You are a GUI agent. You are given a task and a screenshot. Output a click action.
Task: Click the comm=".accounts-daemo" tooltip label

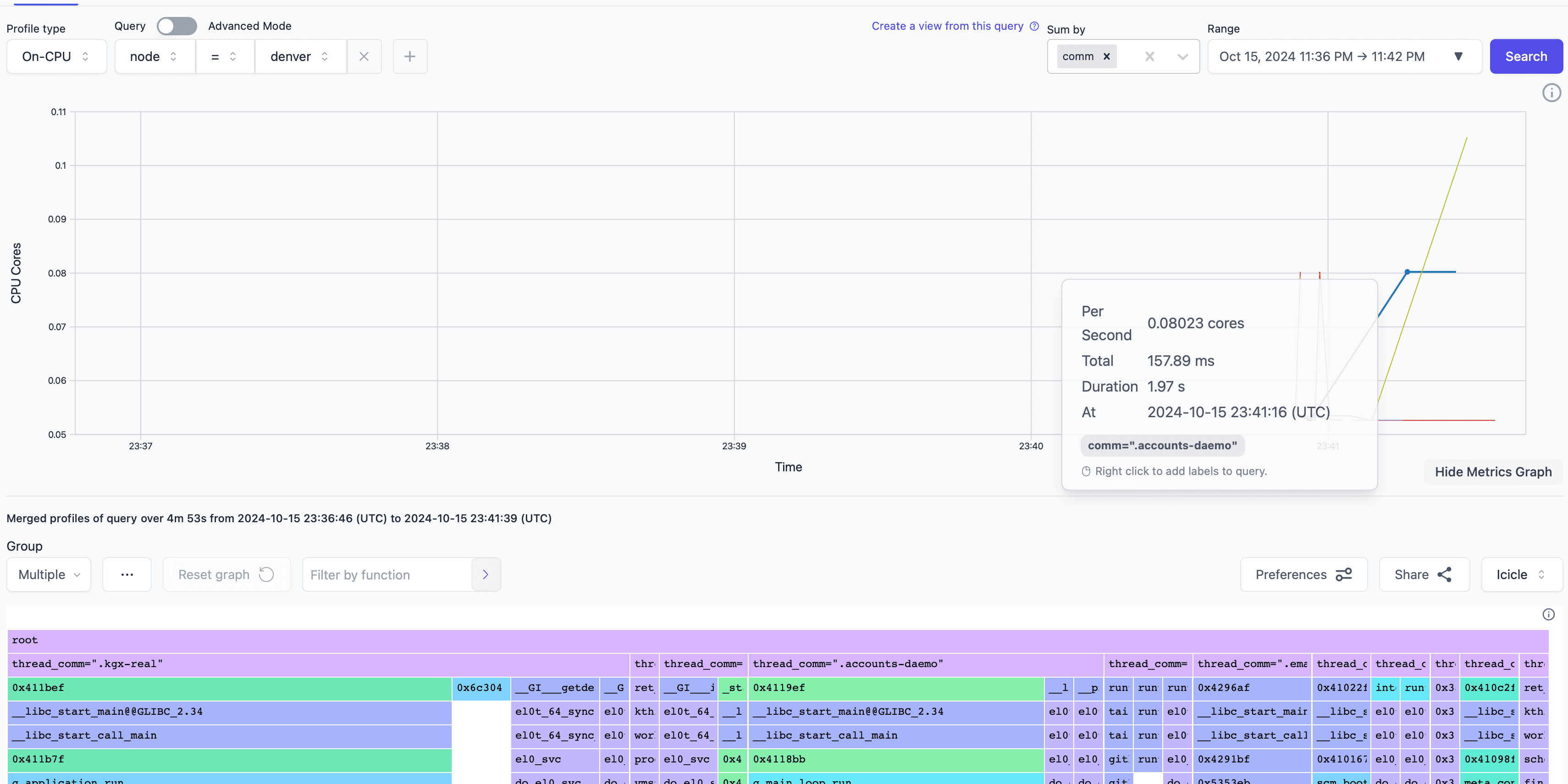tap(1162, 446)
